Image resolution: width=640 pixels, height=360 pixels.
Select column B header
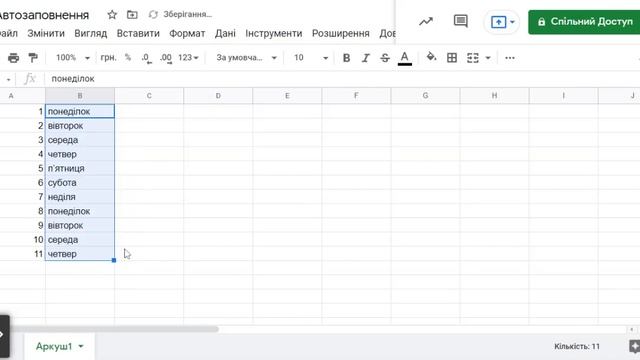[x=80, y=96]
